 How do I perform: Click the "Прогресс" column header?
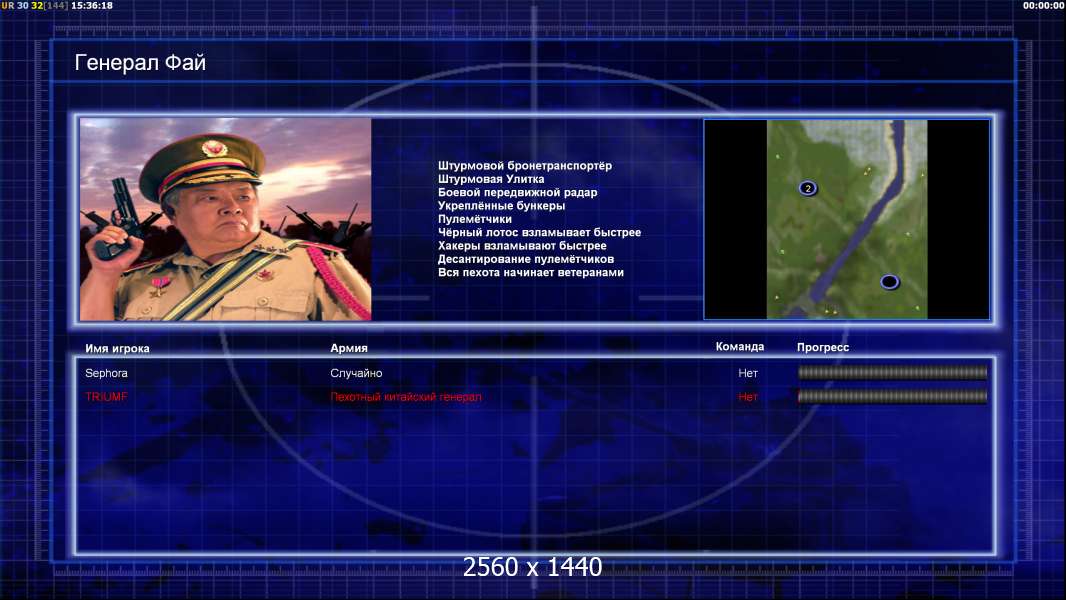823,347
